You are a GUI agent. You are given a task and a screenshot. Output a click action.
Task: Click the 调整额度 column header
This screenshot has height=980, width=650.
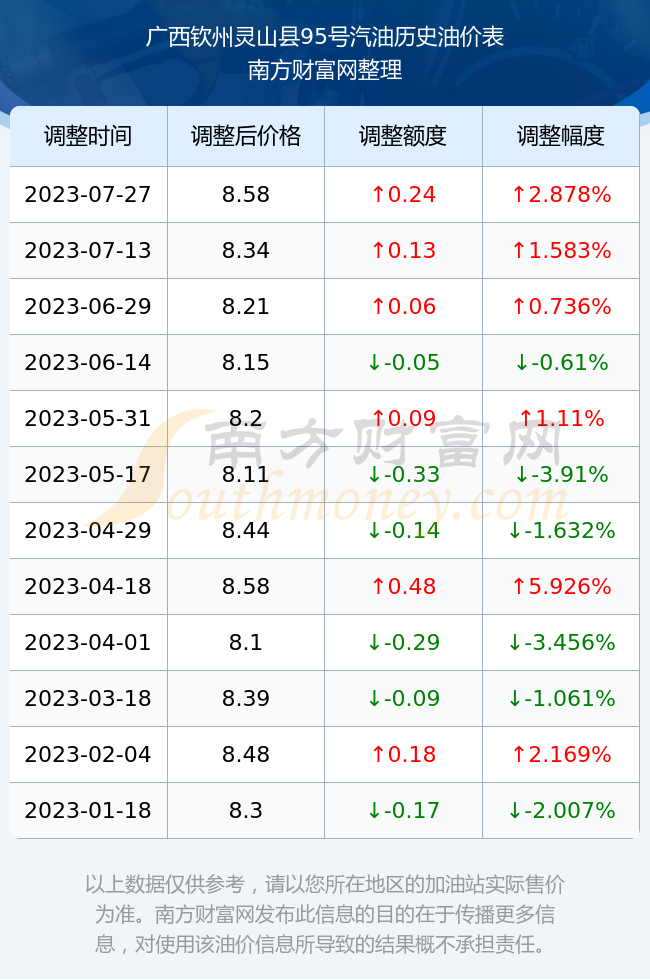point(403,136)
